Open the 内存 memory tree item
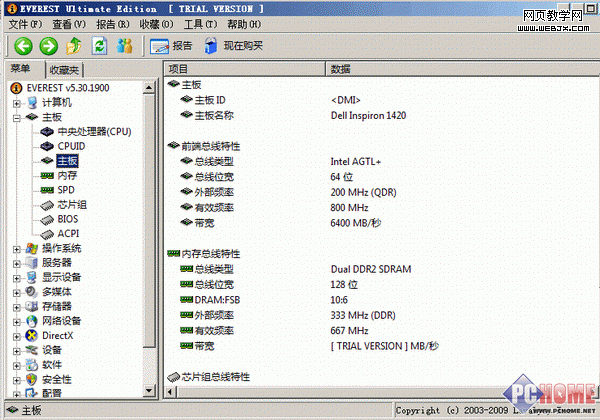The width and height of the screenshot is (600, 420). click(67, 175)
